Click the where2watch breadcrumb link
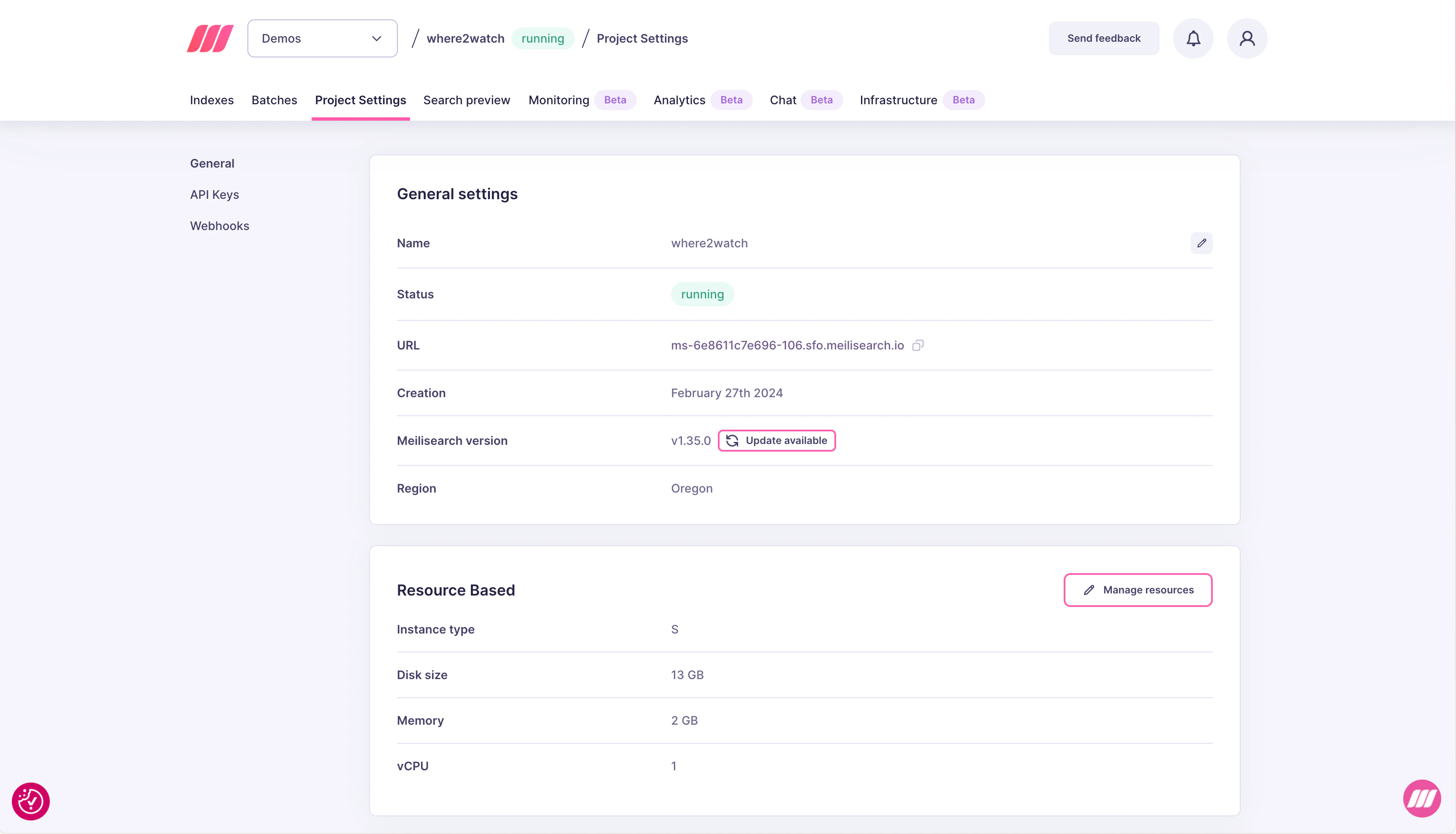 pos(465,38)
